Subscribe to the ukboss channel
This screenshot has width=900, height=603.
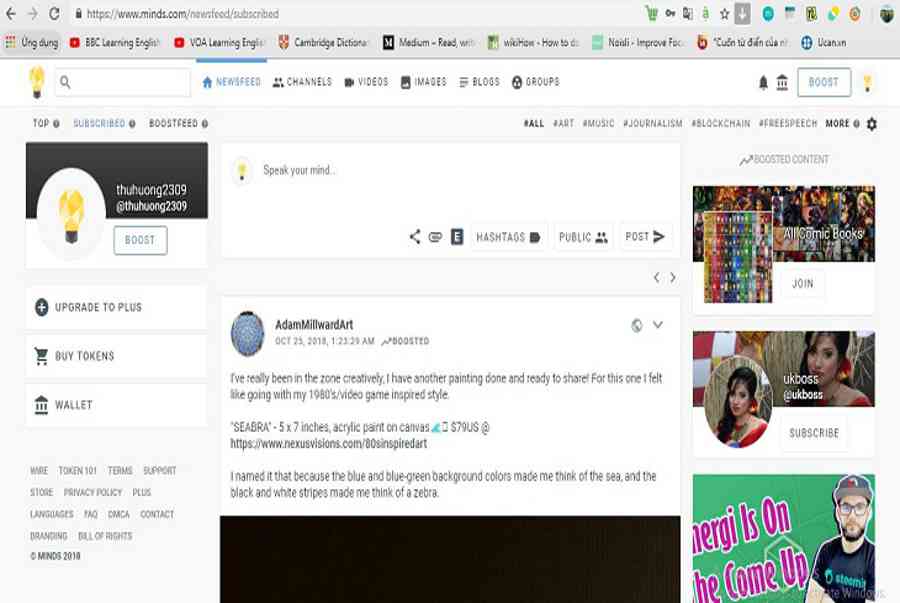click(813, 433)
